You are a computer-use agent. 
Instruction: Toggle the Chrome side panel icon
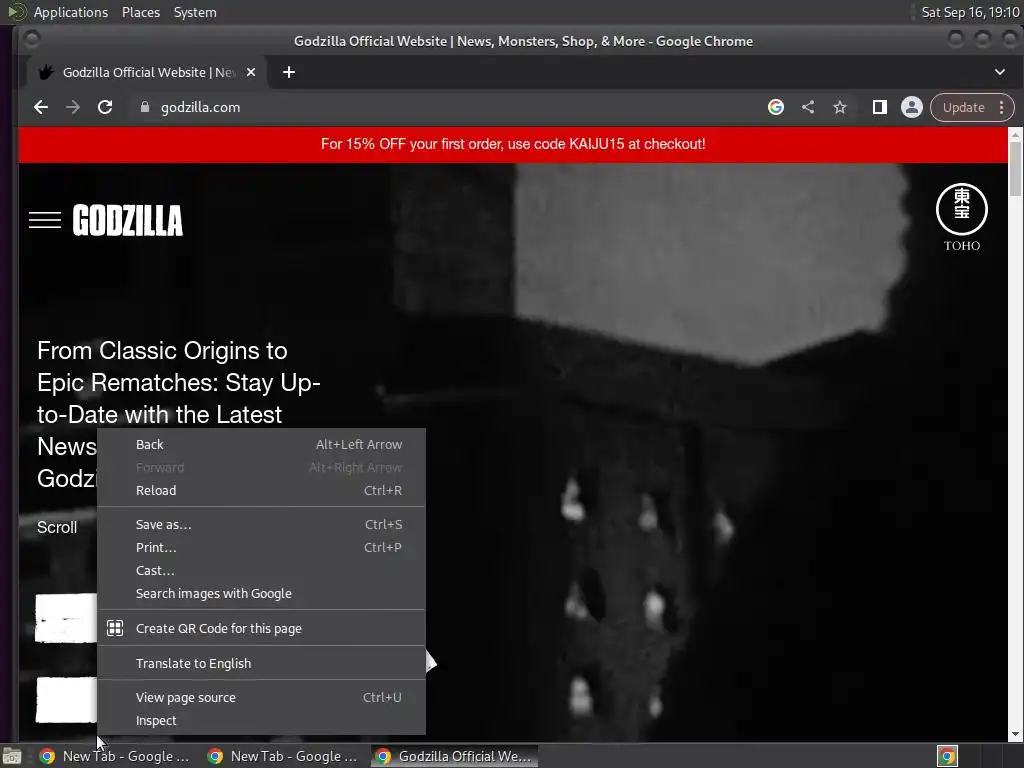[x=880, y=107]
